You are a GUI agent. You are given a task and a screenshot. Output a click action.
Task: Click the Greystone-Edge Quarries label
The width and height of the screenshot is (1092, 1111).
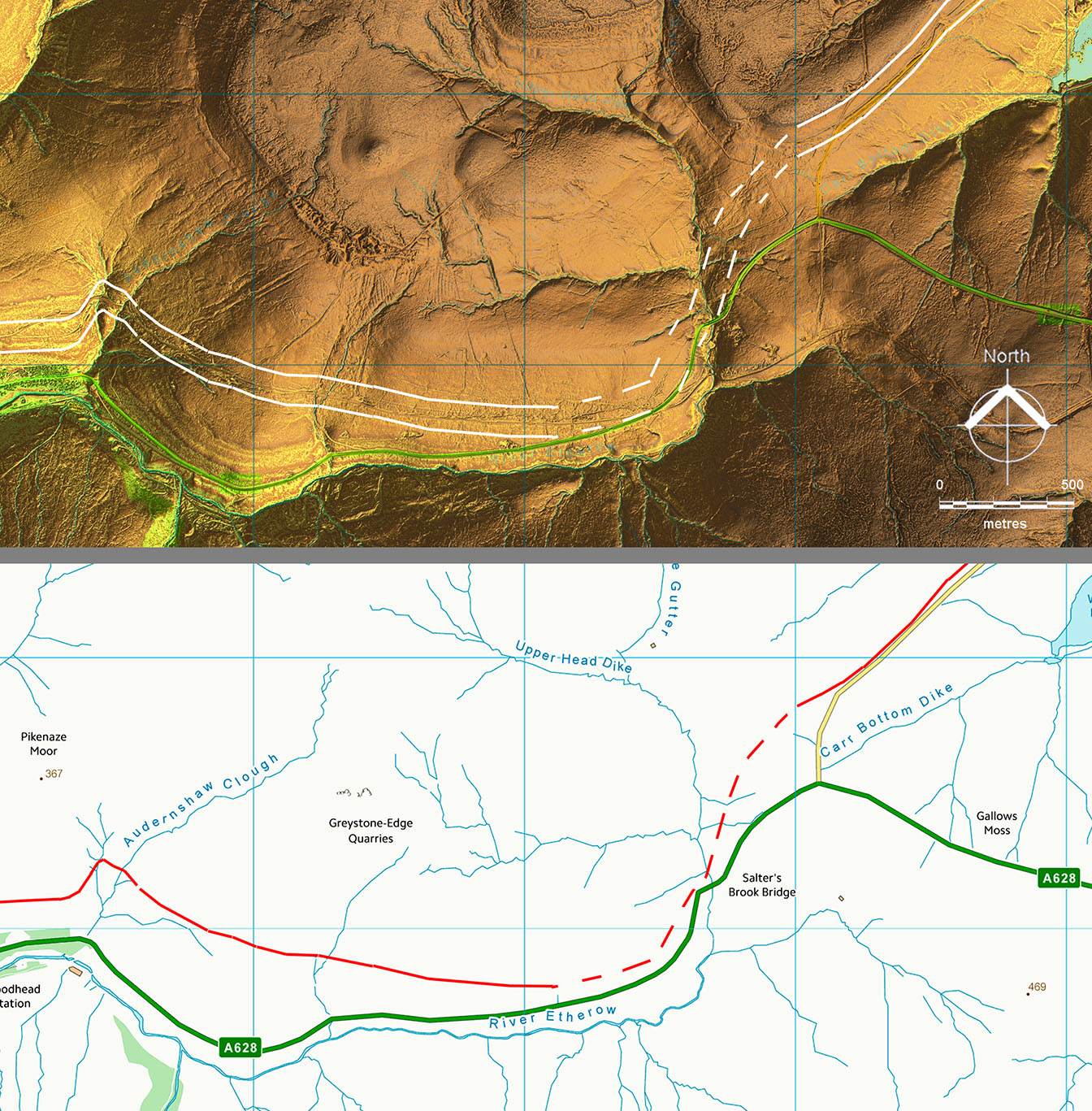click(370, 831)
